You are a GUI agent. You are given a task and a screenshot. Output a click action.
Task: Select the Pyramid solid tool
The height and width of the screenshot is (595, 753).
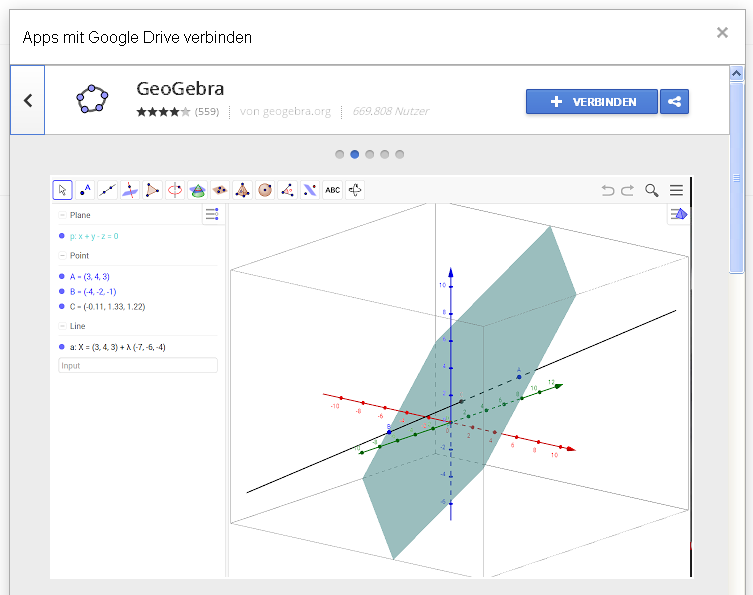point(242,190)
